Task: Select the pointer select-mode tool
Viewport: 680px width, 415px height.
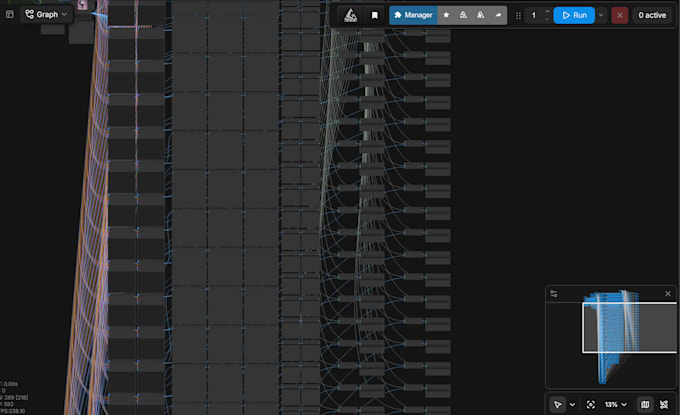Action: coord(558,405)
